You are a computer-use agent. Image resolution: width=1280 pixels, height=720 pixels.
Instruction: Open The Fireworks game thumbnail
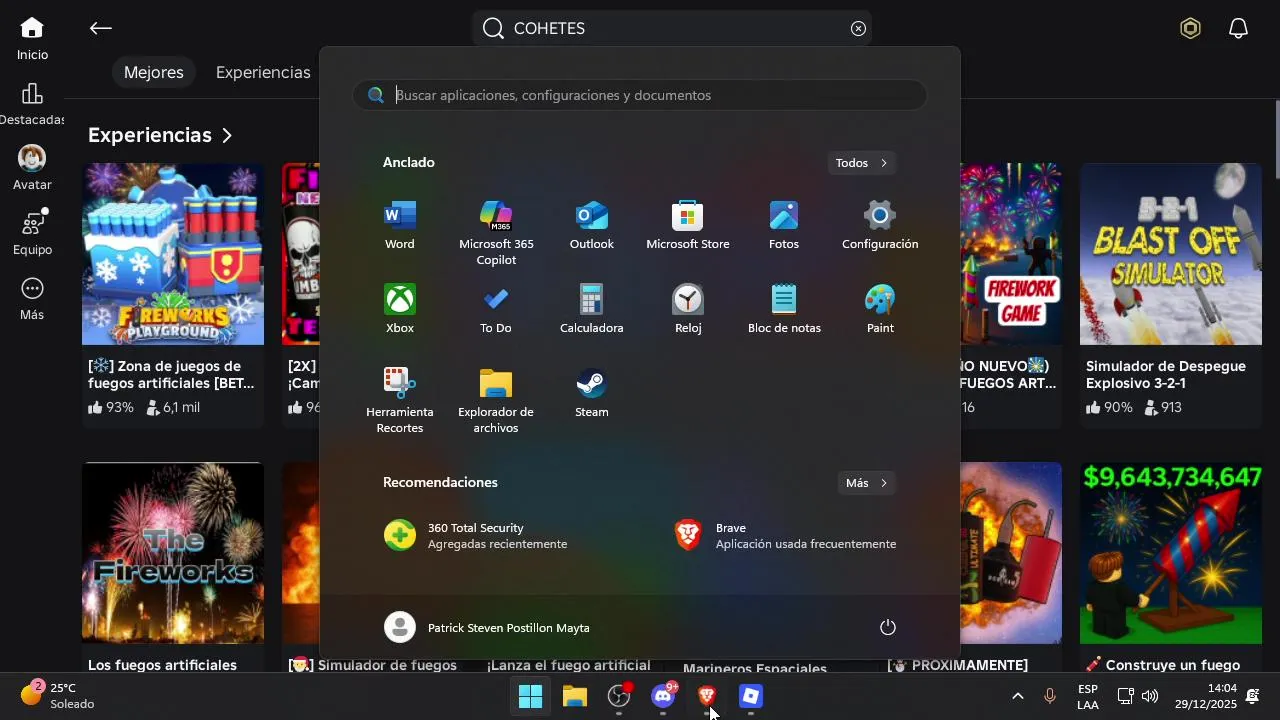pyautogui.click(x=173, y=553)
